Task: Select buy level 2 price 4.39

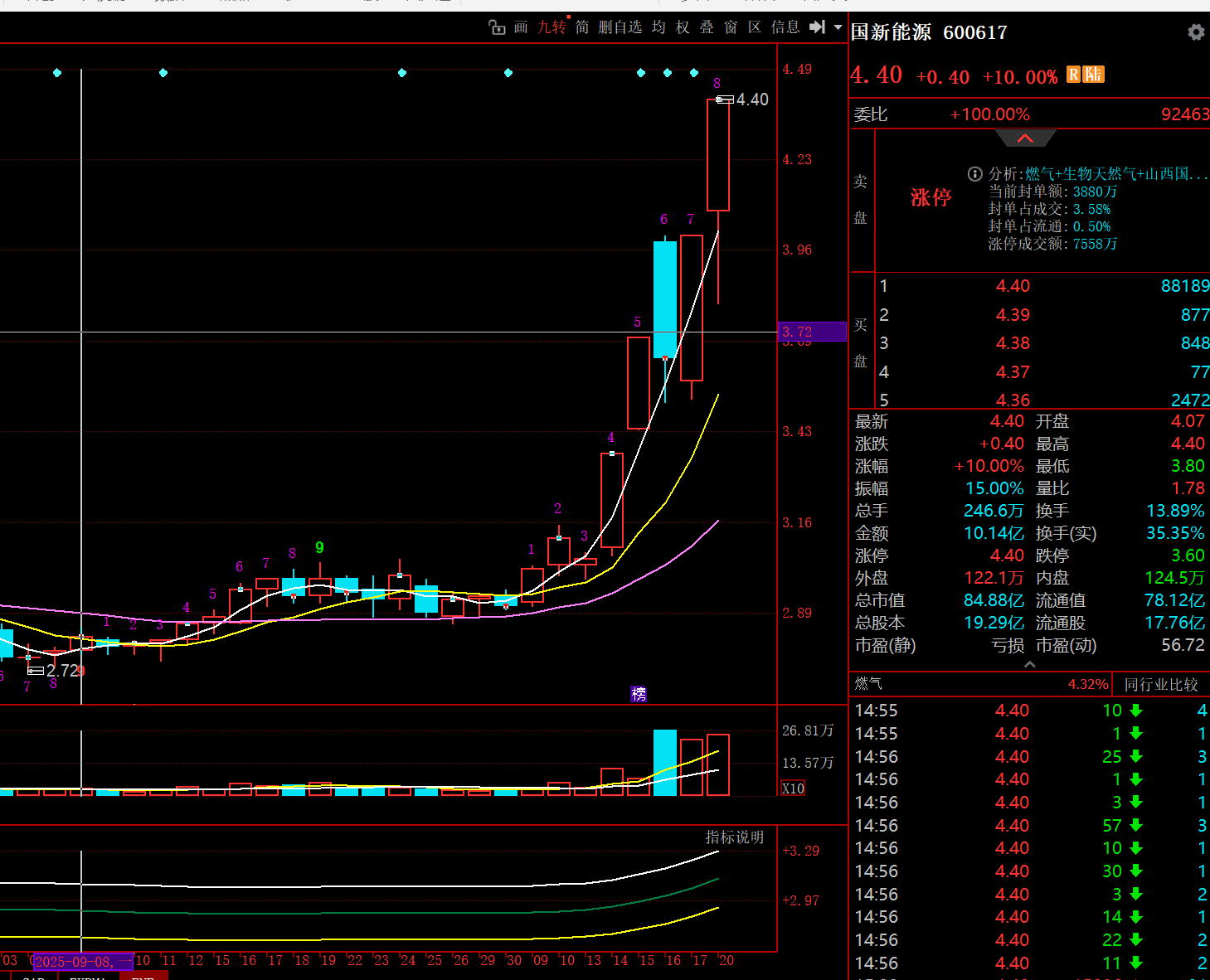Action: (1013, 315)
